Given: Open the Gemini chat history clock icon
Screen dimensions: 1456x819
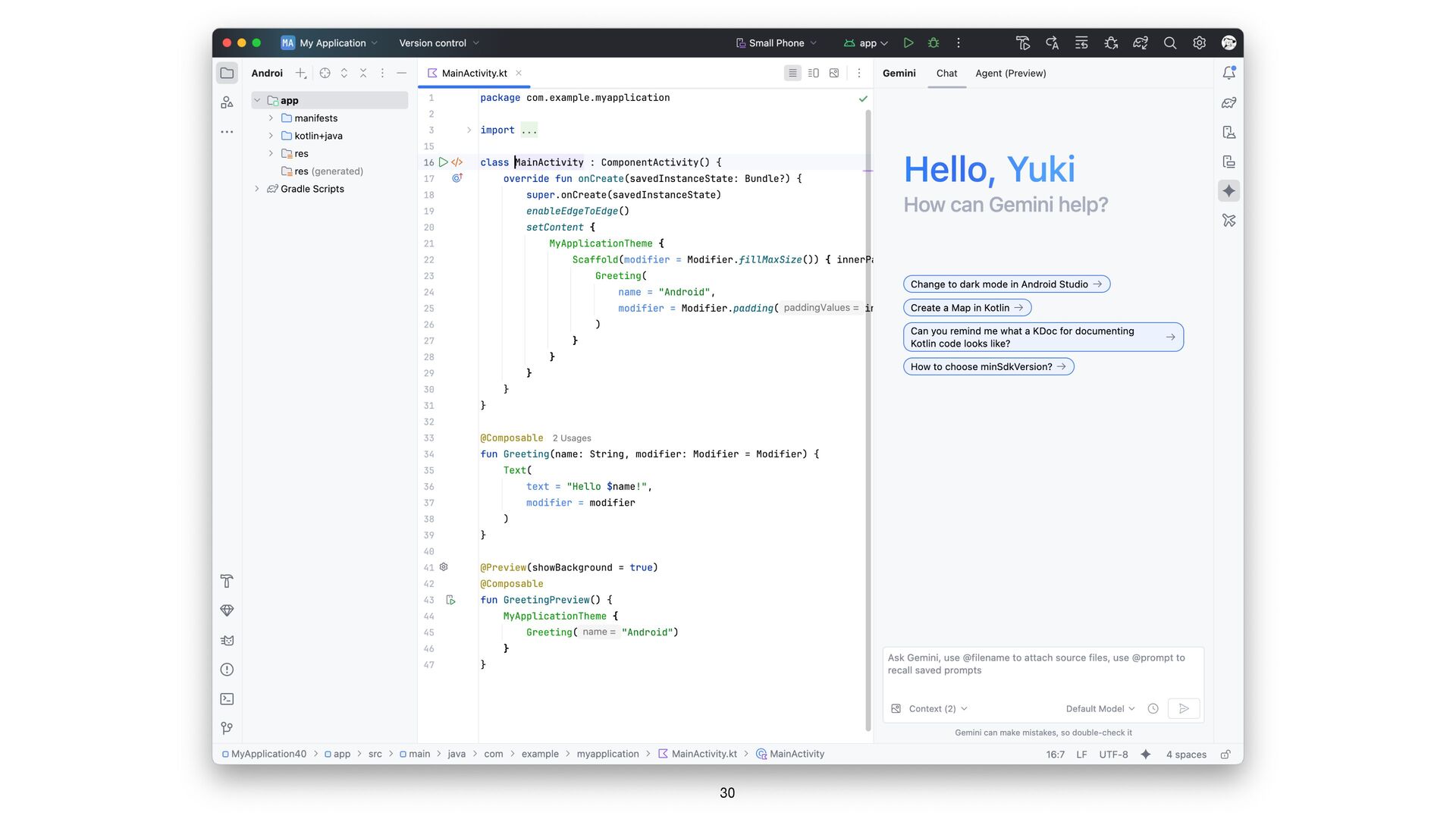Looking at the screenshot, I should coord(1153,708).
